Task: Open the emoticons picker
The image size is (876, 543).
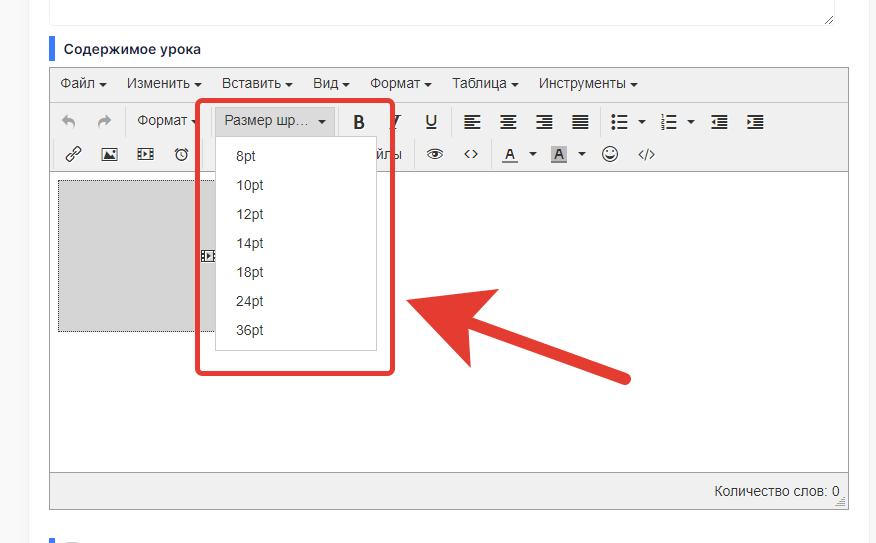Action: (610, 154)
